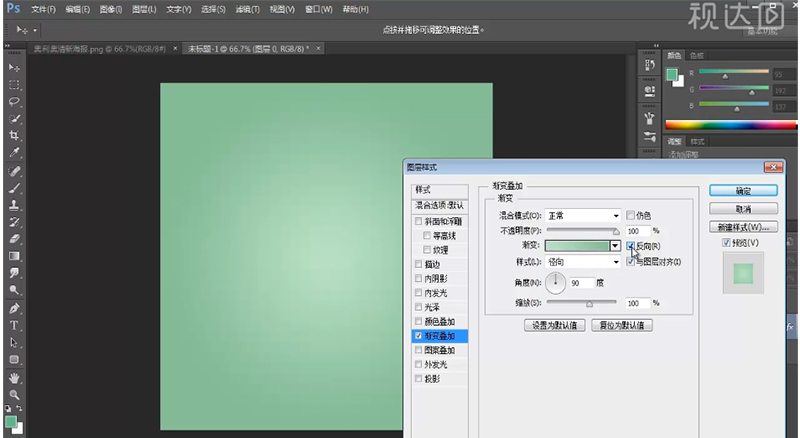Select the History Brush tool
Image resolution: width=800 pixels, height=438 pixels.
point(14,222)
